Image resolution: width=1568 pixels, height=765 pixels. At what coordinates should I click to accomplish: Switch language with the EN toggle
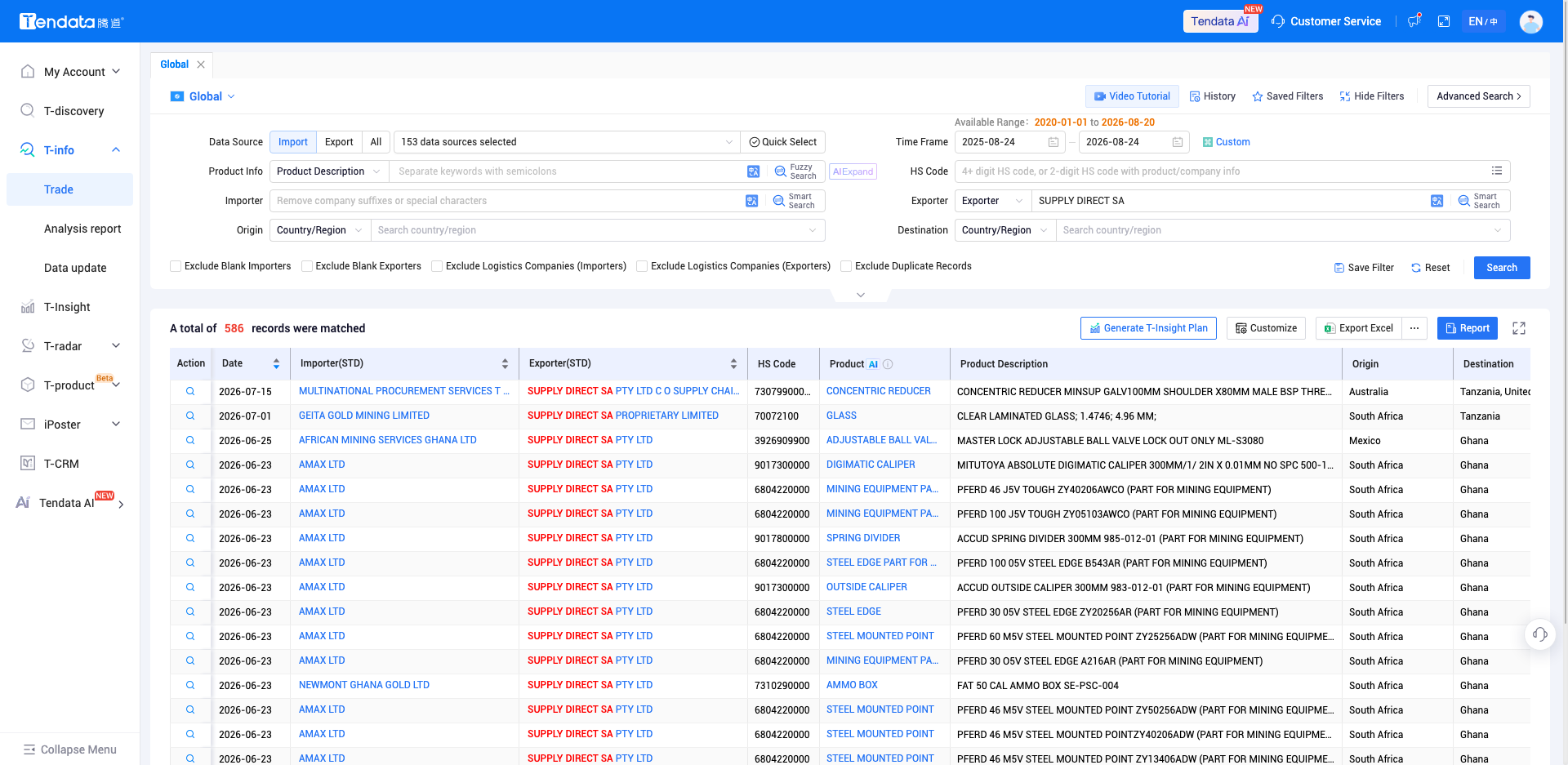click(x=1483, y=21)
